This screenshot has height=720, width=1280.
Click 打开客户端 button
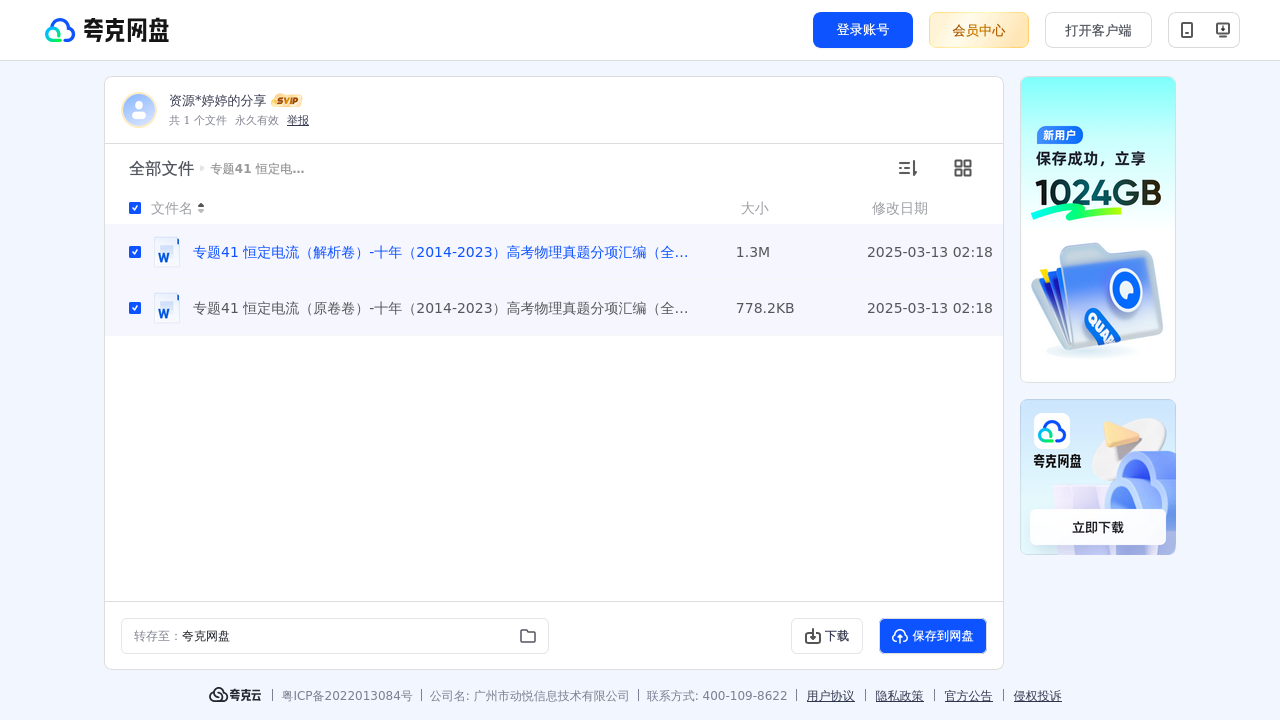pyautogui.click(x=1098, y=30)
